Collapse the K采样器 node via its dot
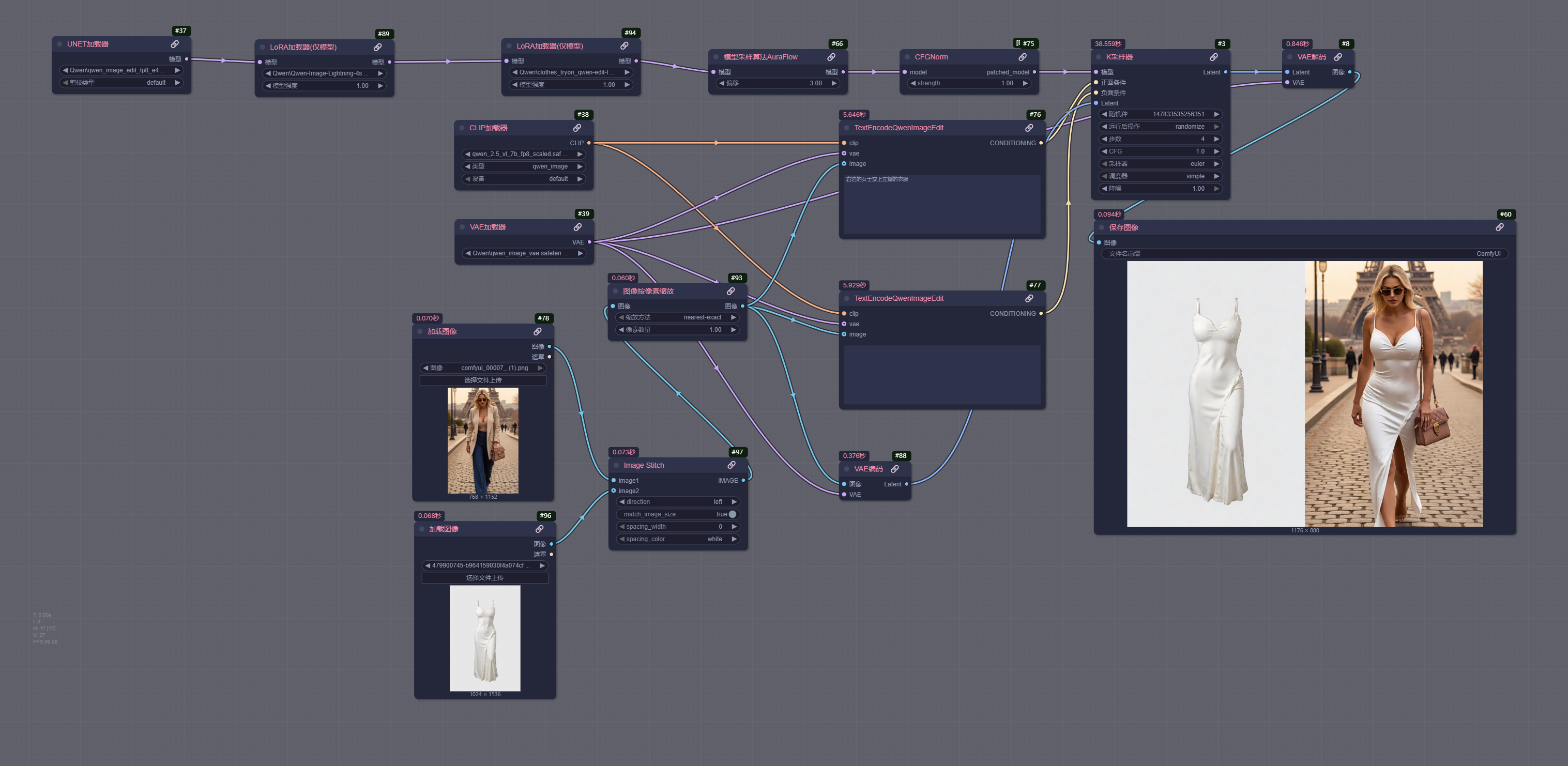The image size is (1568, 766). click(1099, 57)
